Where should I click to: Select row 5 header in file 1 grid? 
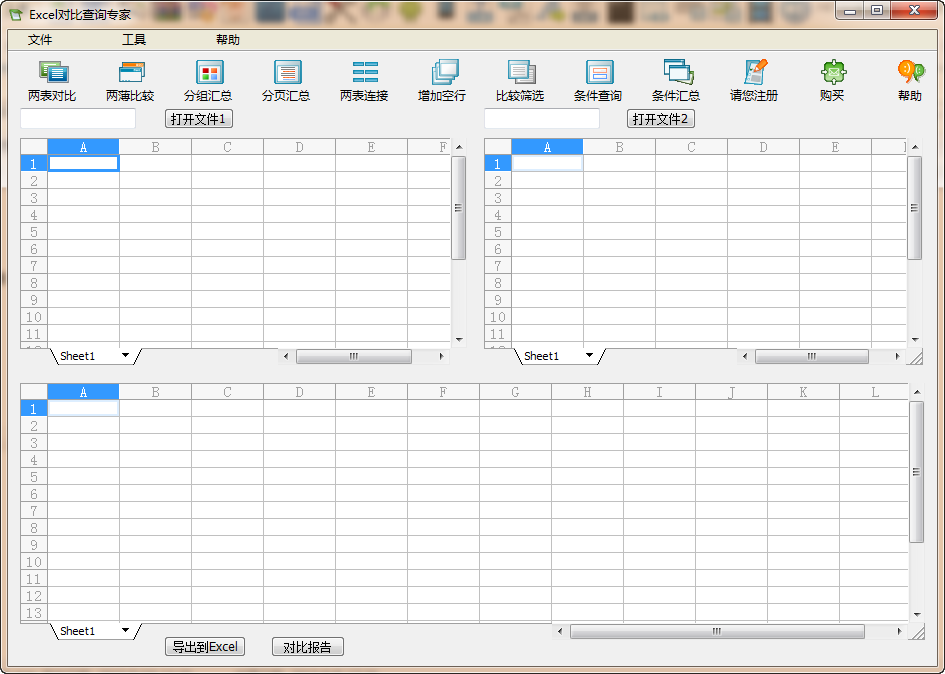pos(34,232)
